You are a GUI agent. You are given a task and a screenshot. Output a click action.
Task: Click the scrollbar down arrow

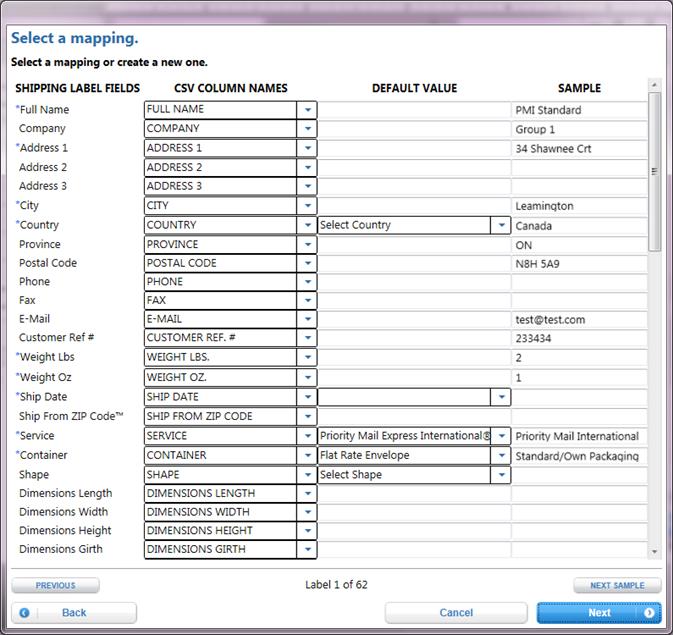tap(654, 552)
